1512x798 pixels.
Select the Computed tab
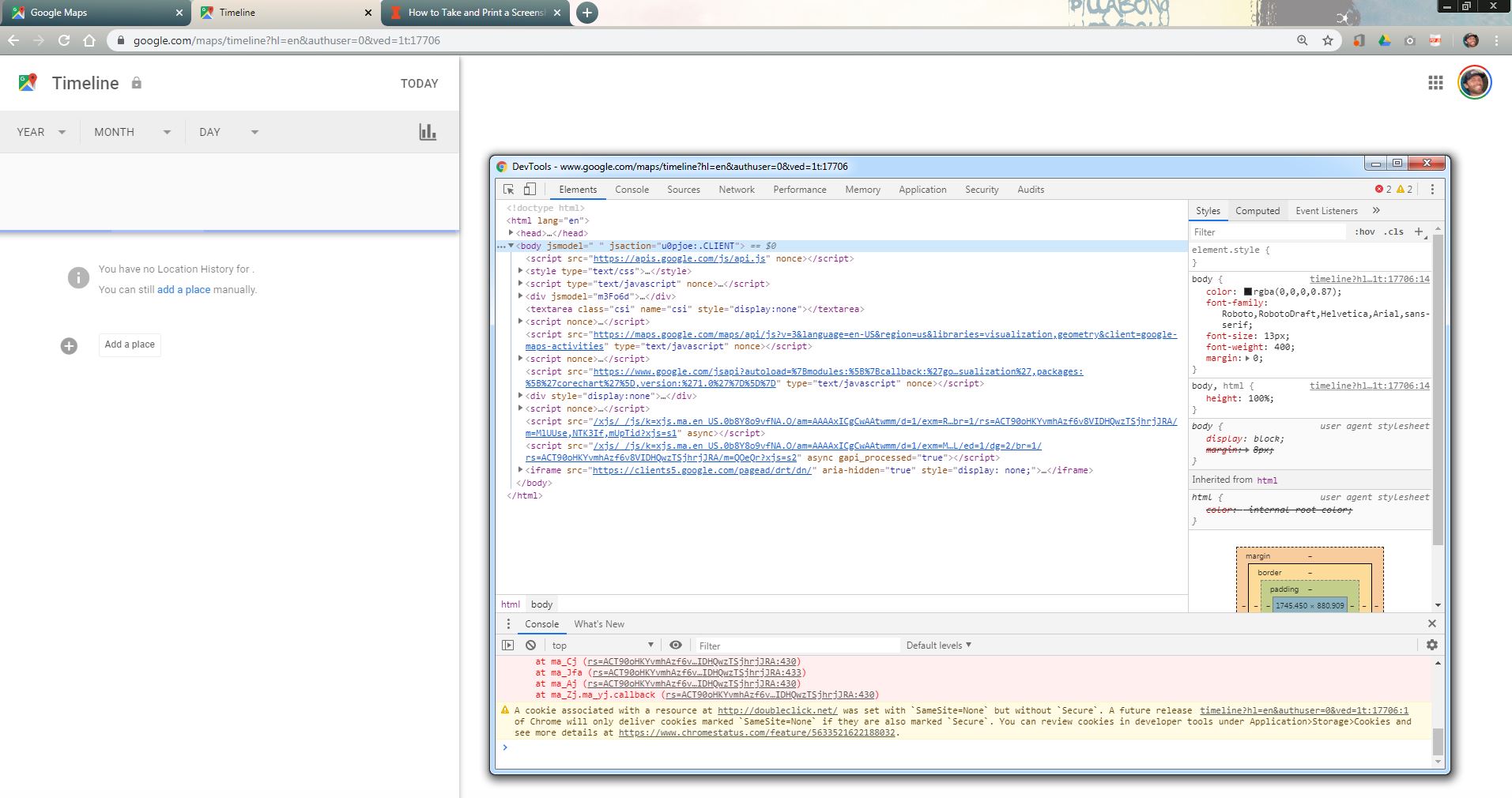point(1257,211)
